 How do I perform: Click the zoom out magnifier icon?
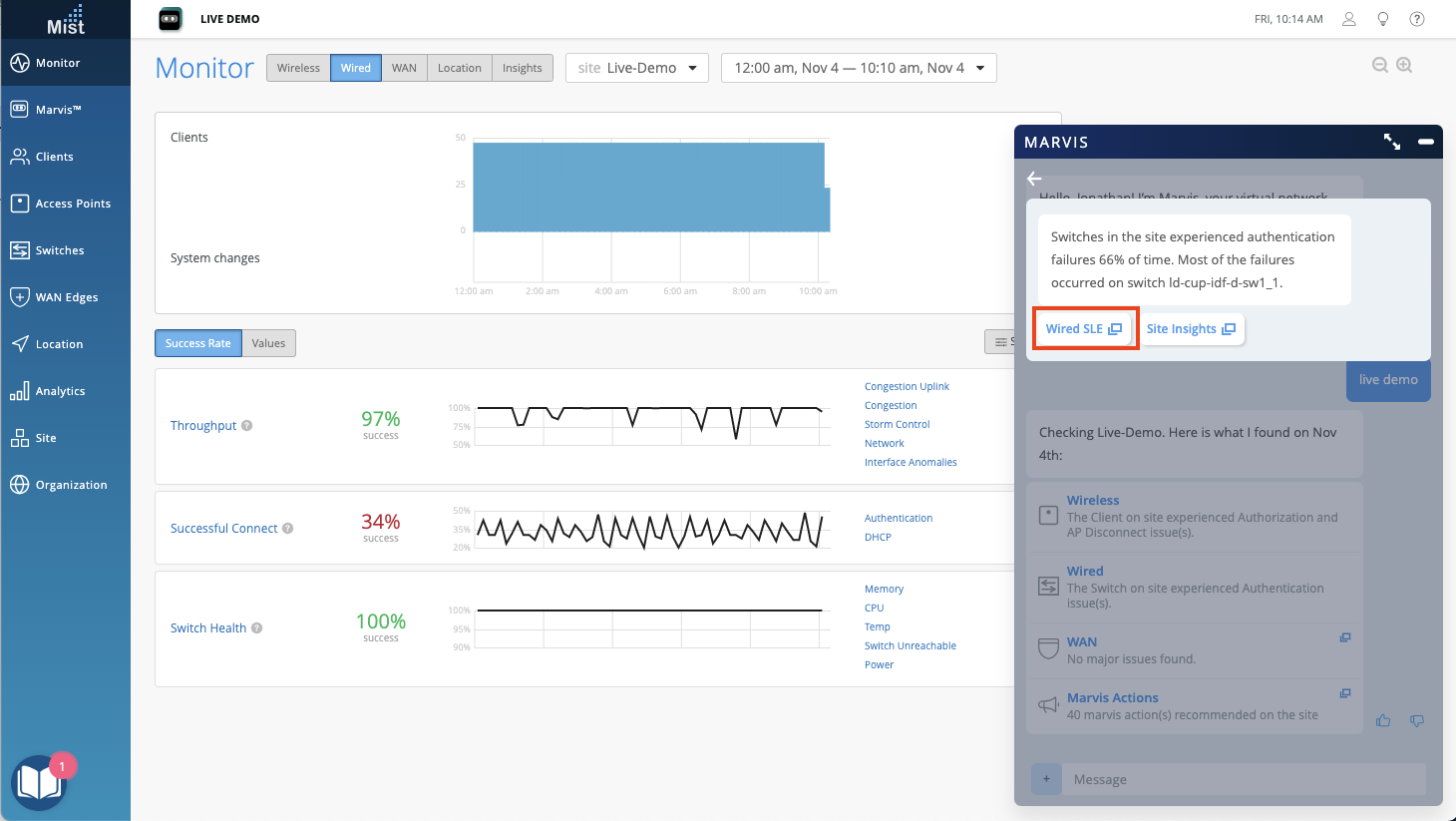1380,65
